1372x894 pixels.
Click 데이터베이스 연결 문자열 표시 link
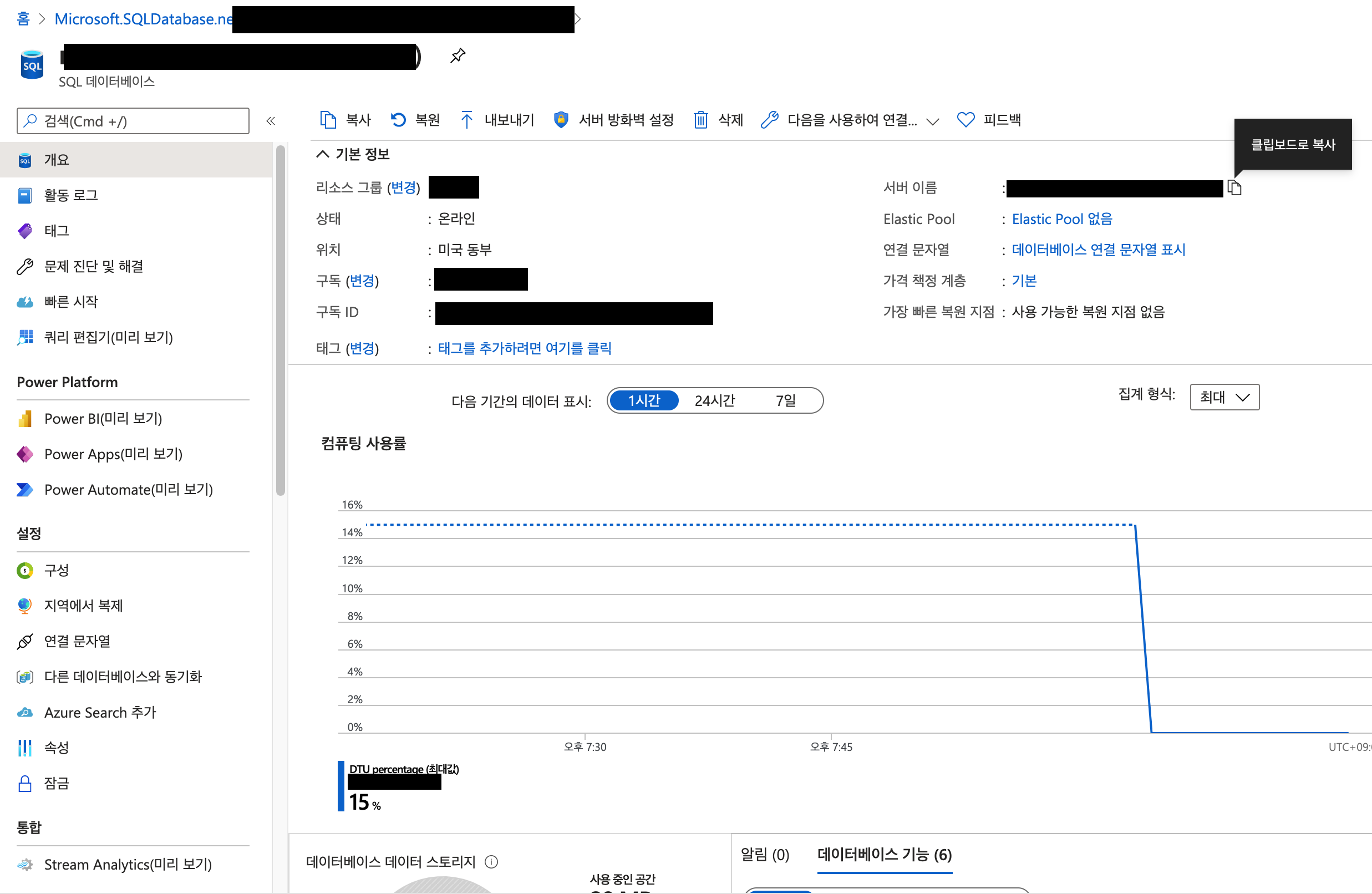coord(1098,250)
